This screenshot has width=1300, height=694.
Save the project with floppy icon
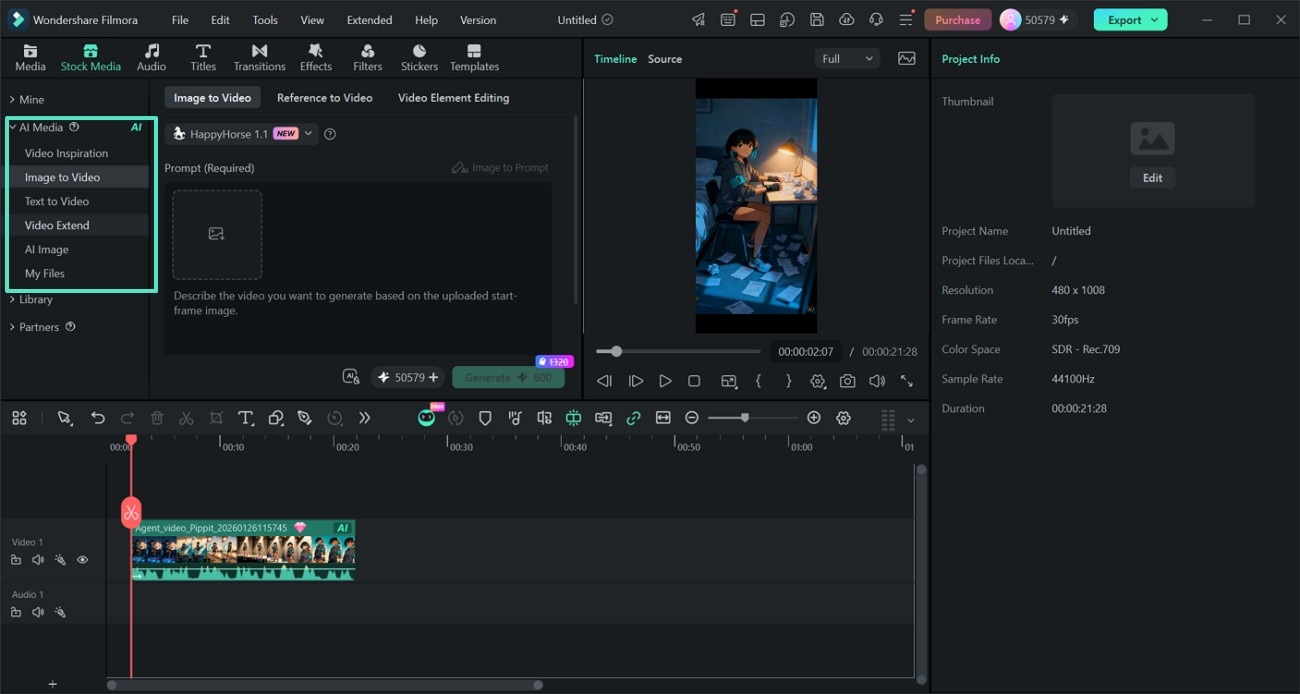[x=817, y=20]
